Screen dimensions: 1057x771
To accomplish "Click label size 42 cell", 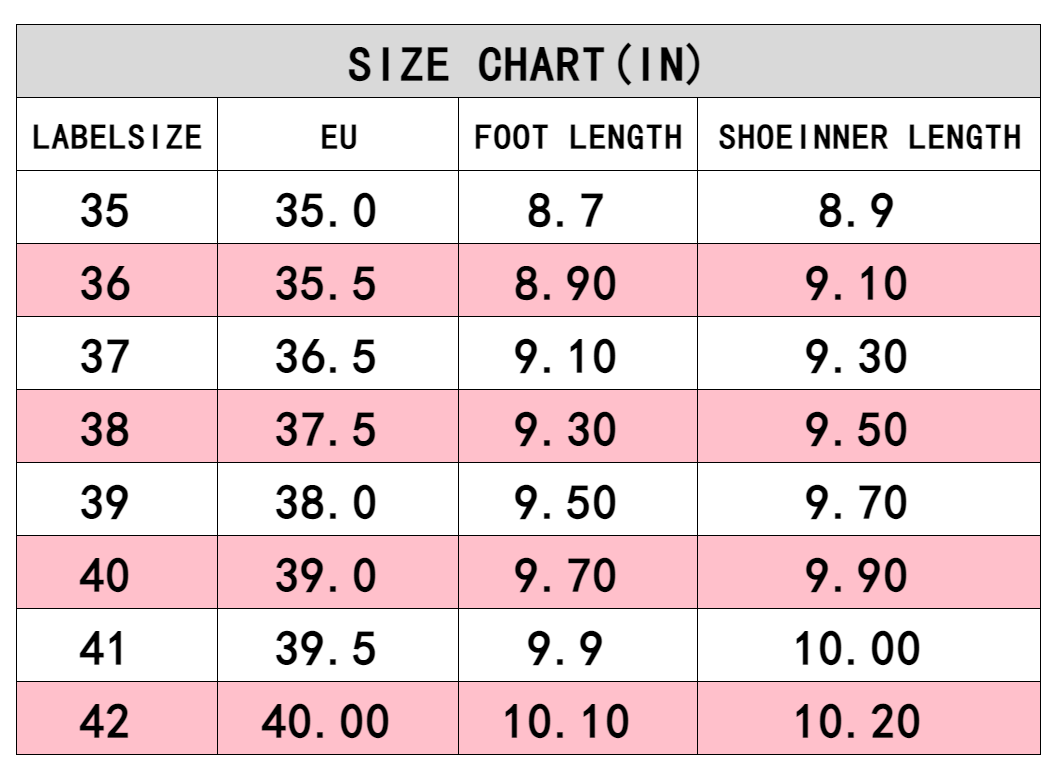I will tap(105, 720).
